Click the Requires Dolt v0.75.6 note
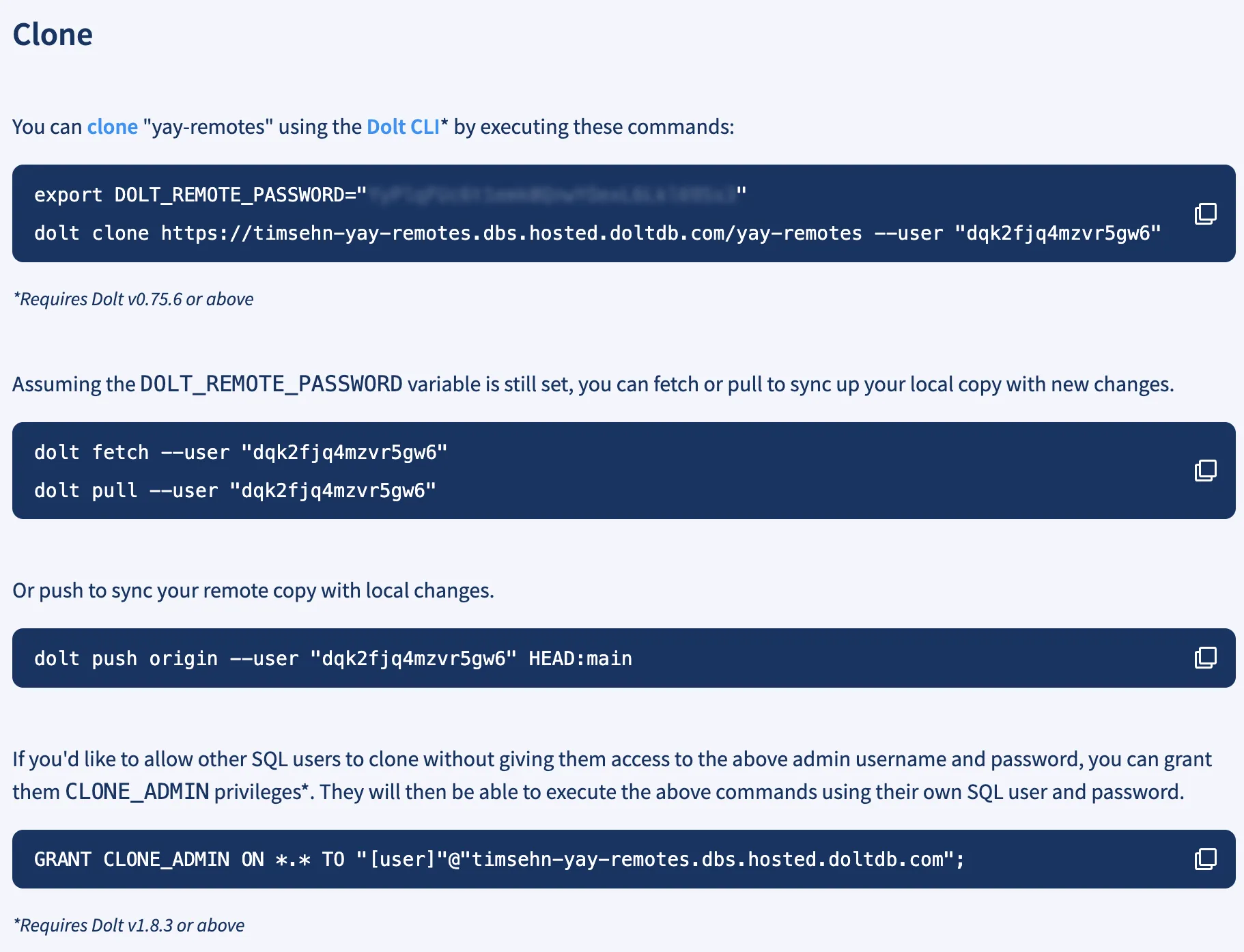This screenshot has width=1244, height=952. pyautogui.click(x=132, y=298)
